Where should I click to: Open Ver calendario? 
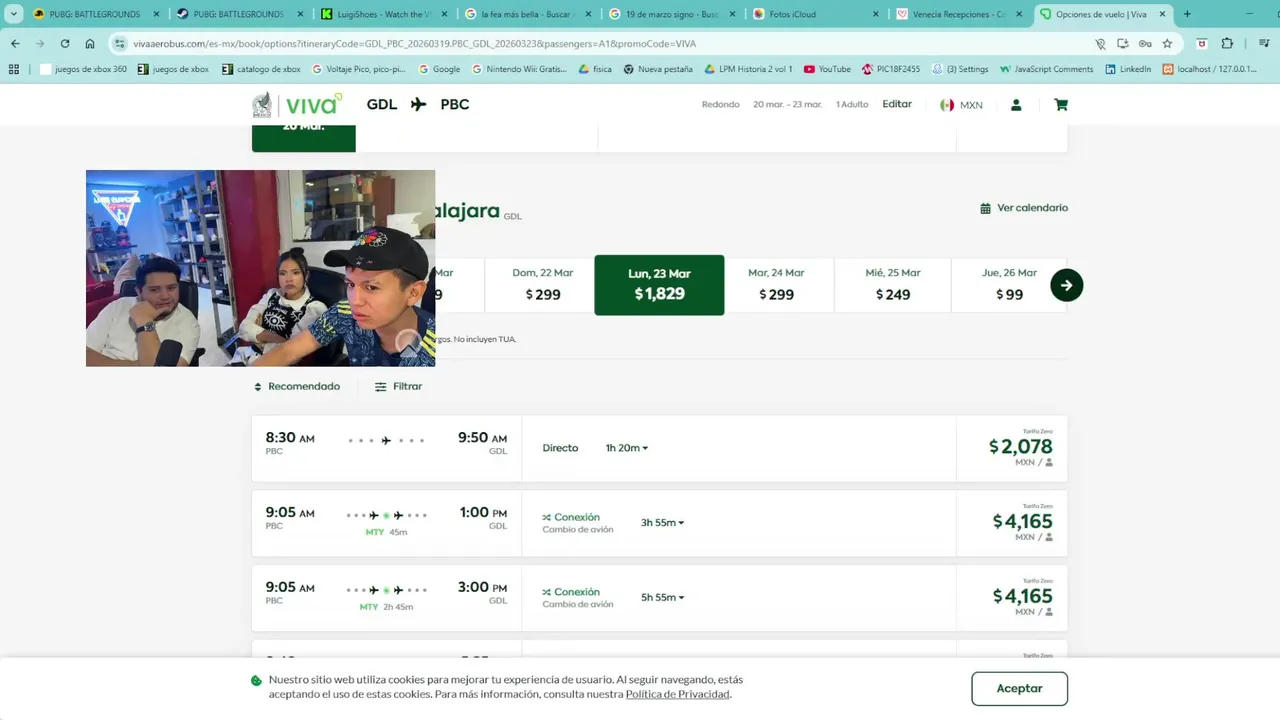click(x=1024, y=208)
